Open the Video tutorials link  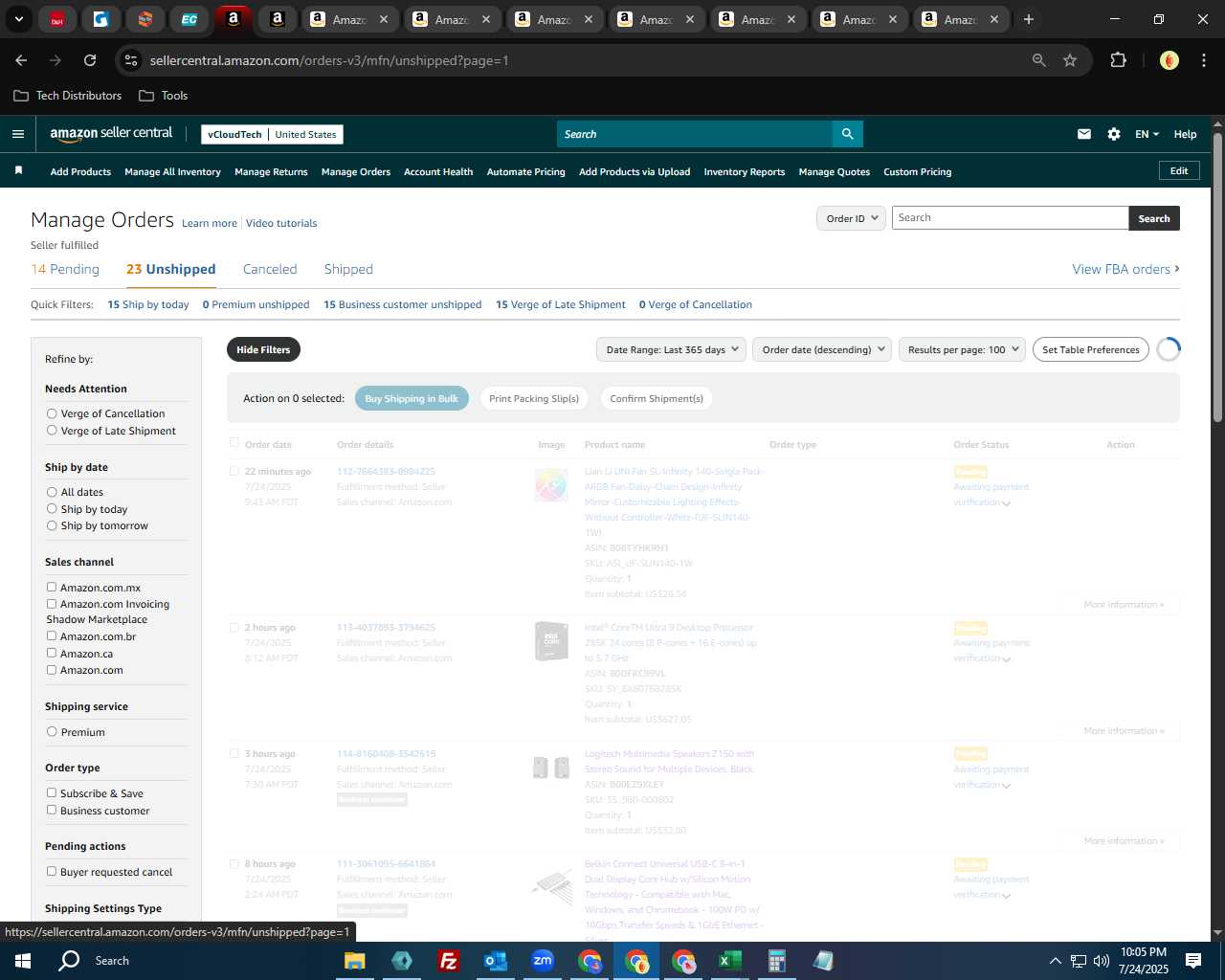tap(281, 223)
